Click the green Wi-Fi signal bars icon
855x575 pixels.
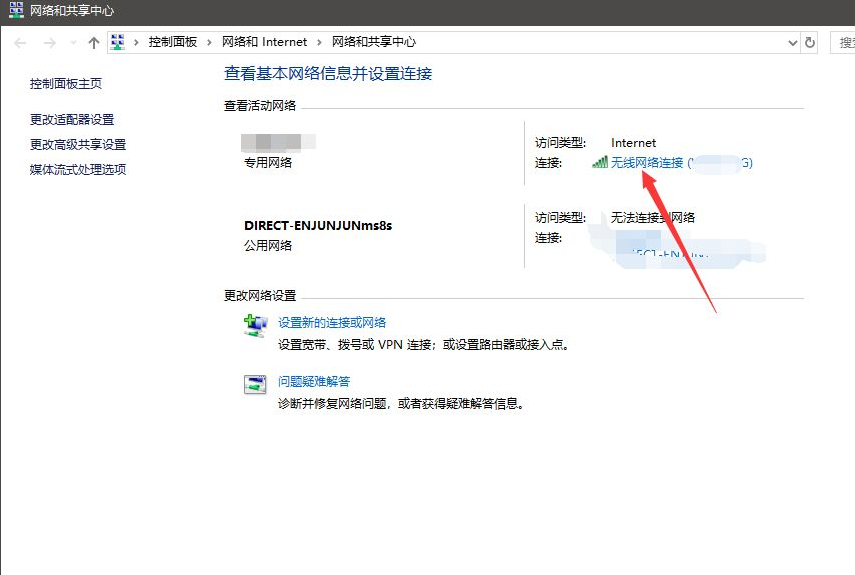[x=600, y=162]
